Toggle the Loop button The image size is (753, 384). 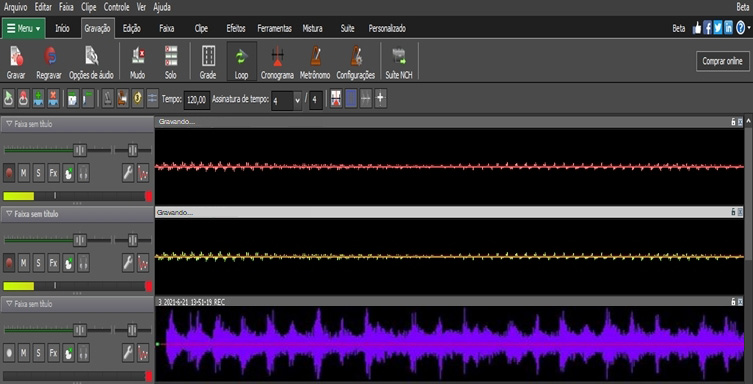[241, 61]
